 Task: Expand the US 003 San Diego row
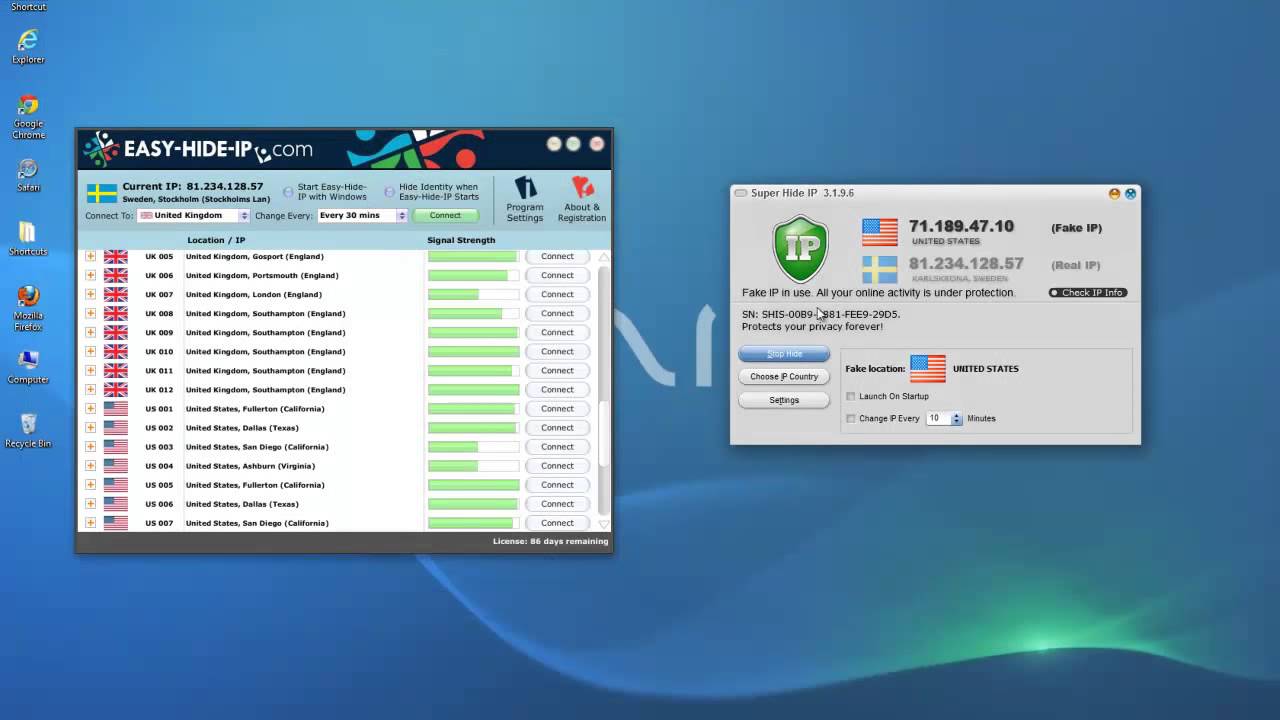90,446
